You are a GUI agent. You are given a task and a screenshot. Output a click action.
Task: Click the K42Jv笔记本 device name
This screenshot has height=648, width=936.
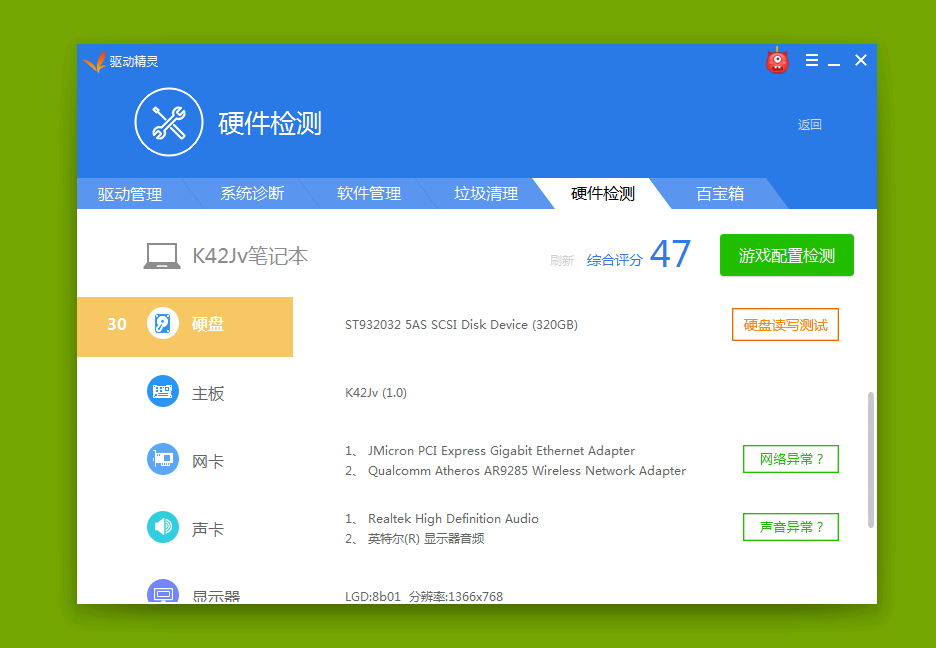(250, 256)
